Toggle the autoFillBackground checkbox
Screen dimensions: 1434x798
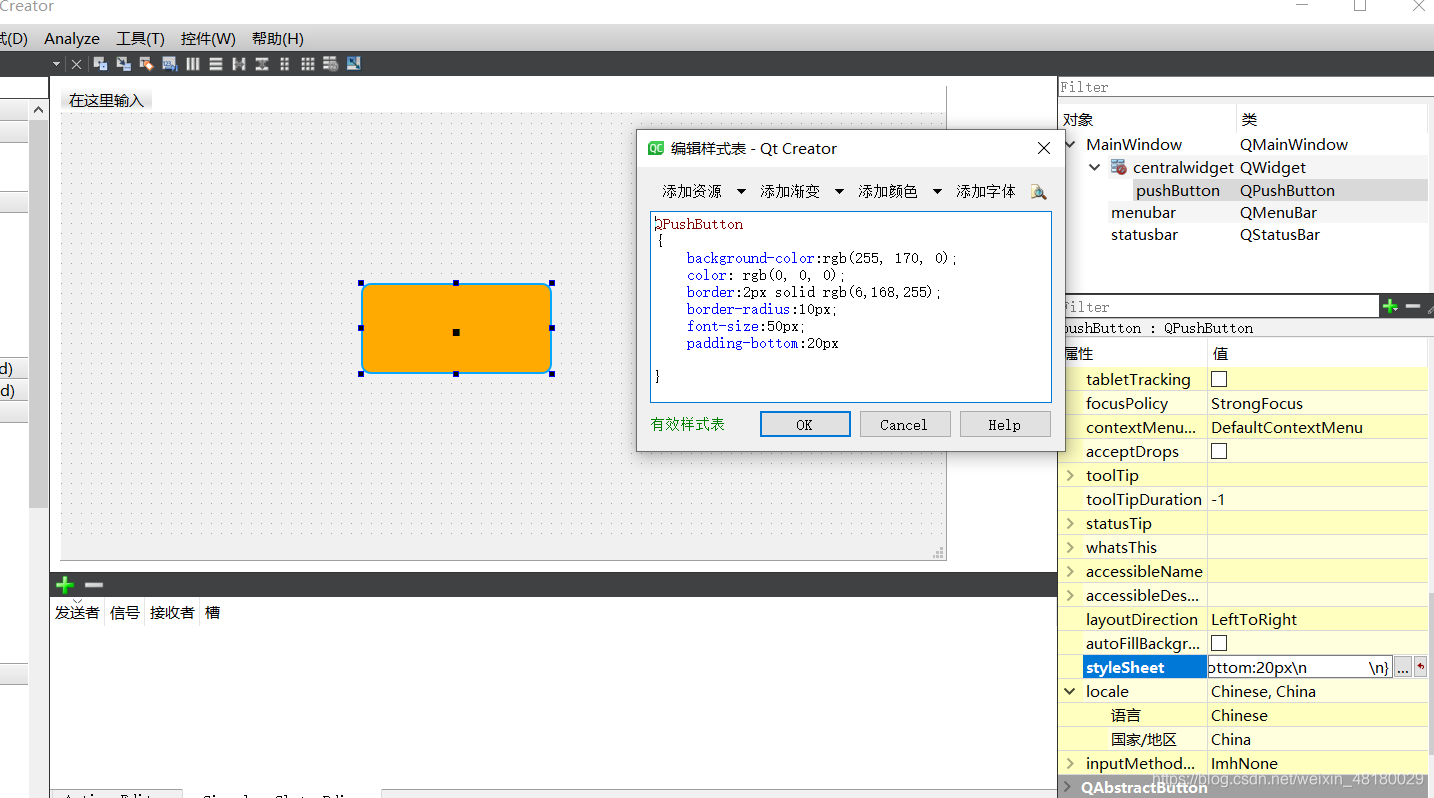(x=1219, y=643)
